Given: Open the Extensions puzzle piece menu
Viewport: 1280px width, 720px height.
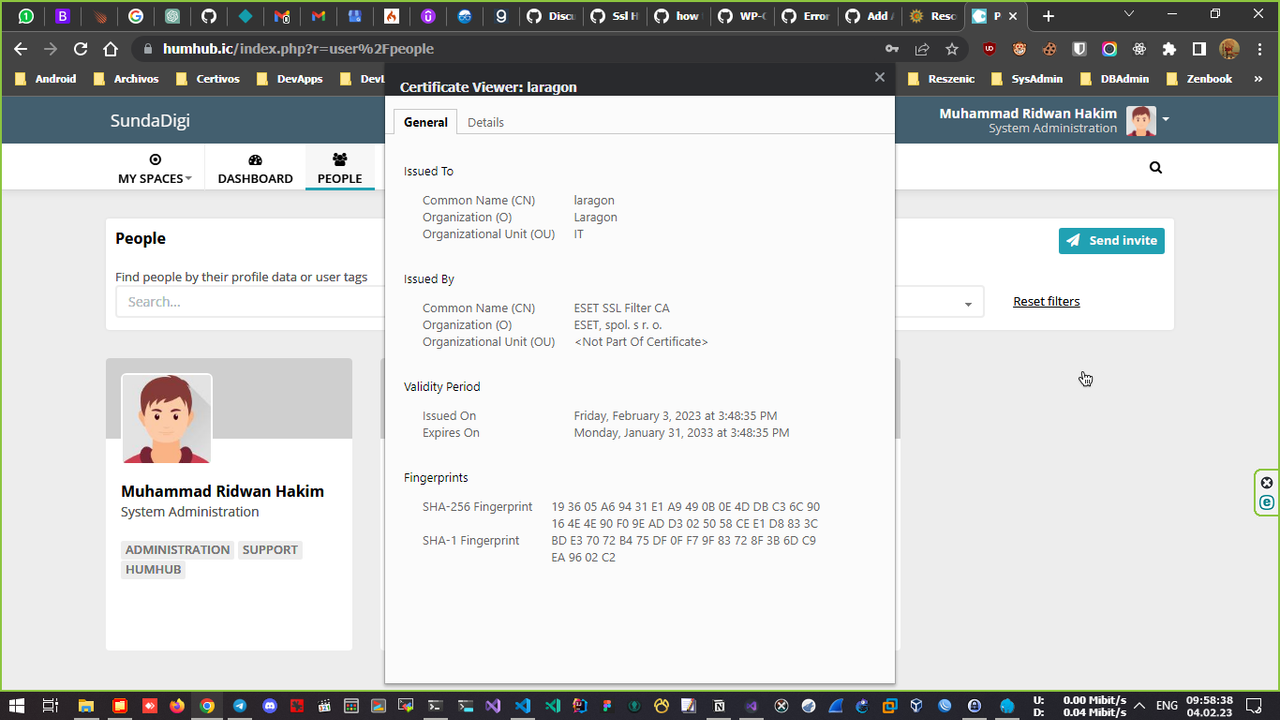Looking at the screenshot, I should [1169, 49].
